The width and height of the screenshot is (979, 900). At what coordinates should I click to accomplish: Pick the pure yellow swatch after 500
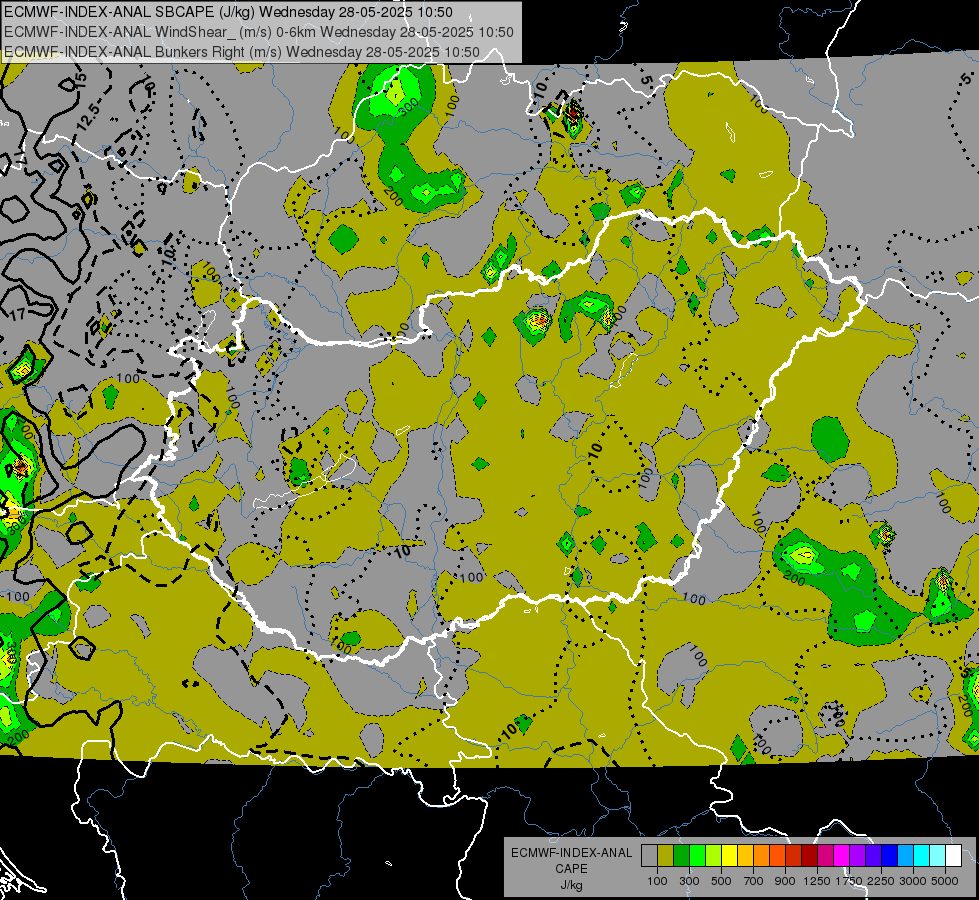(x=729, y=855)
